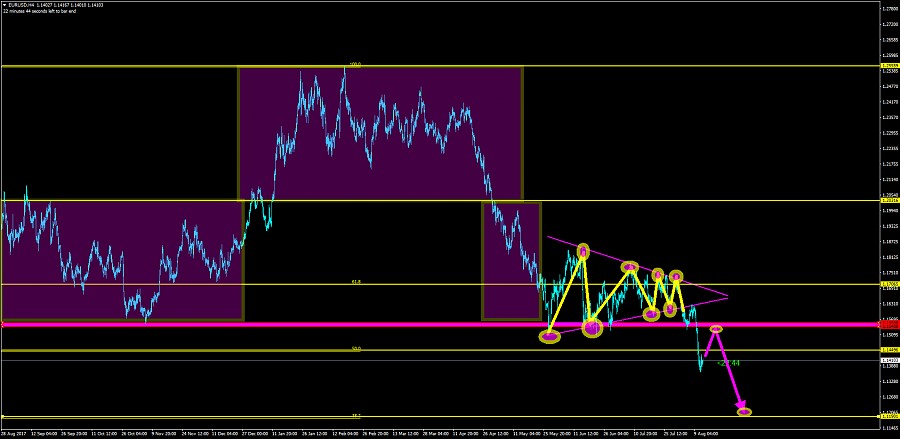Click the ellipse at the arrow's lower target
The width and height of the screenshot is (900, 439).
pyautogui.click(x=744, y=411)
